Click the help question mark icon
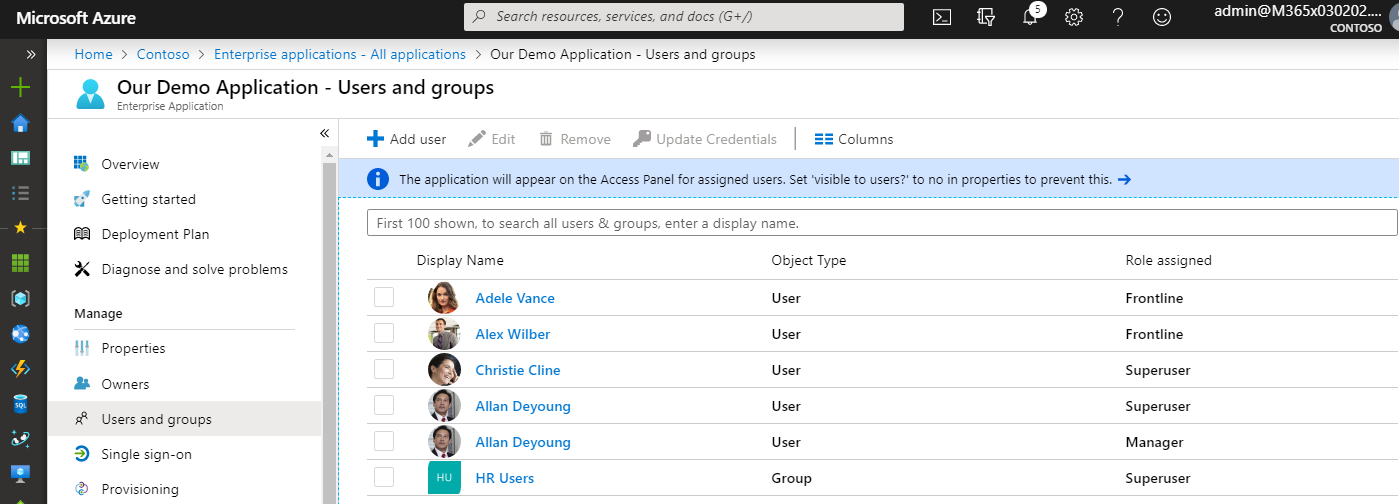 (x=1118, y=17)
